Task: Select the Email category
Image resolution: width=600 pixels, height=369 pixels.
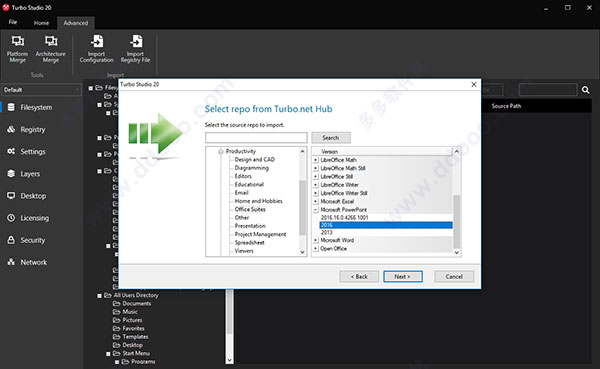Action: [241, 193]
